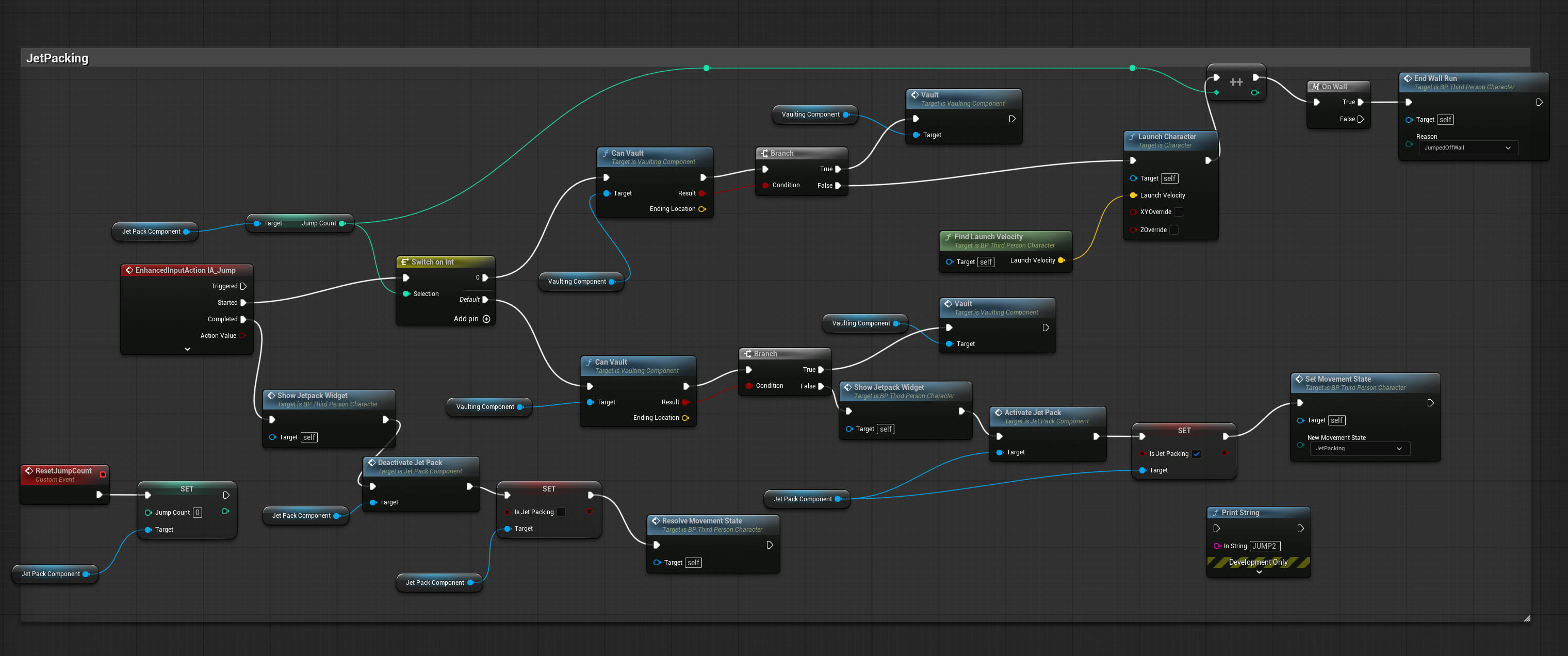Select the Set Movement State node icon
Viewport: 1568px width, 656px height.
[1299, 379]
